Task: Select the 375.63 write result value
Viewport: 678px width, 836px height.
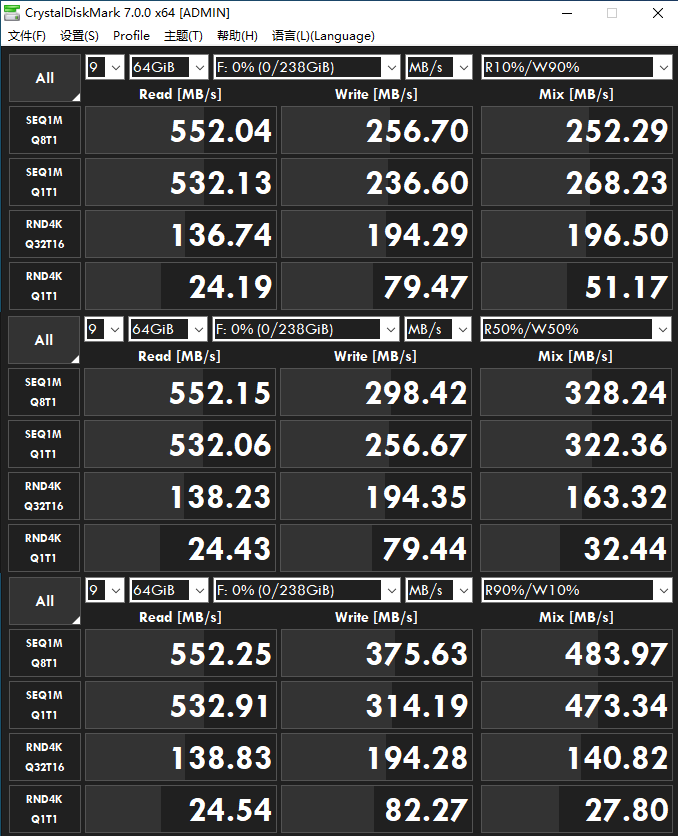Action: point(377,653)
